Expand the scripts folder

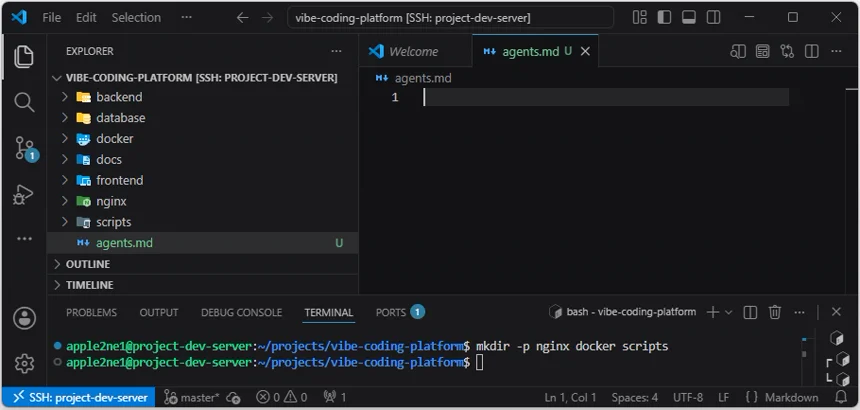coord(203,222)
